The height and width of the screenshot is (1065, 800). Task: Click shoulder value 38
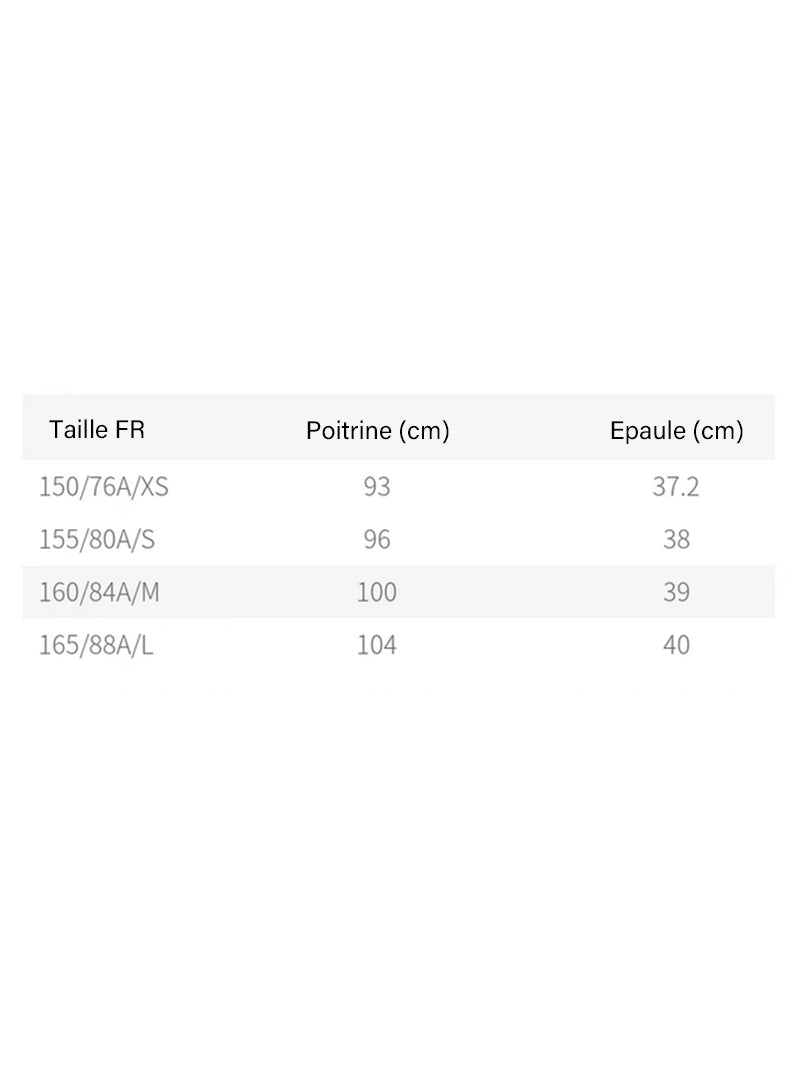click(x=676, y=540)
